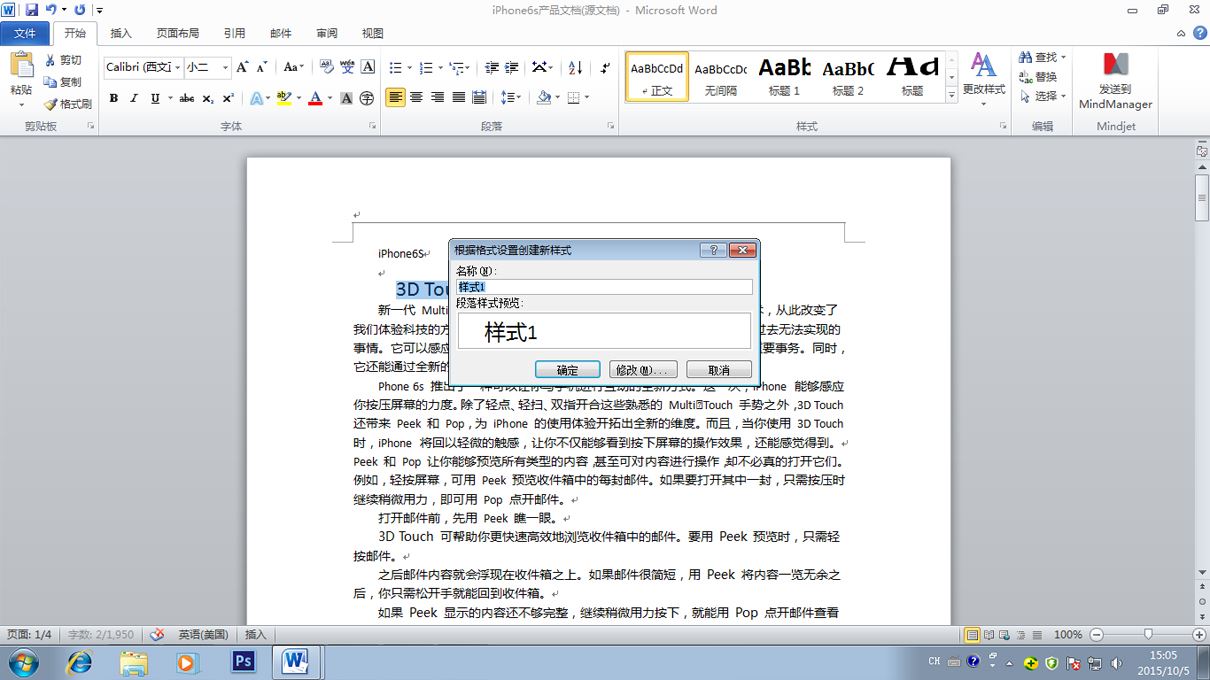1210x680 pixels.
Task: Toggle Italic formatting
Action: (134, 98)
